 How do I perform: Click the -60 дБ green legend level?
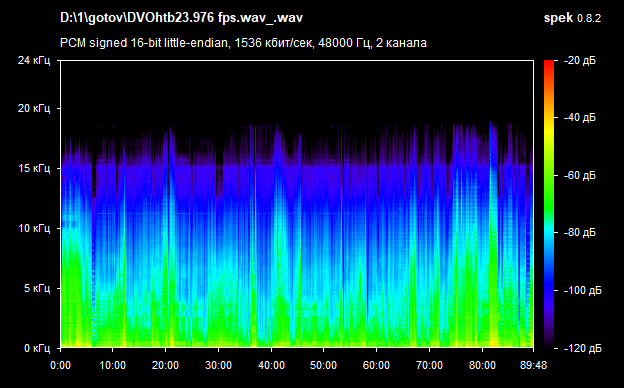[x=579, y=175]
